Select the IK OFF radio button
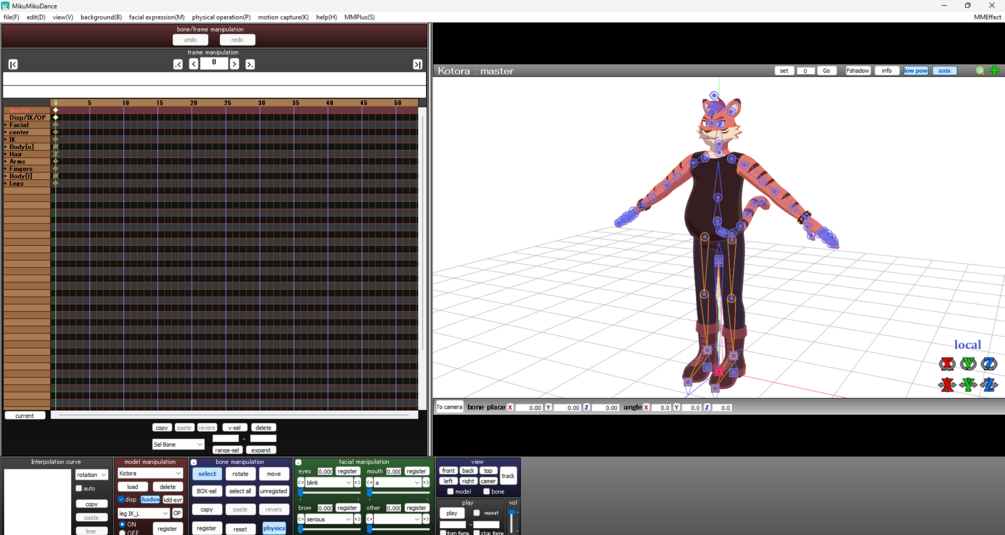 click(x=122, y=532)
